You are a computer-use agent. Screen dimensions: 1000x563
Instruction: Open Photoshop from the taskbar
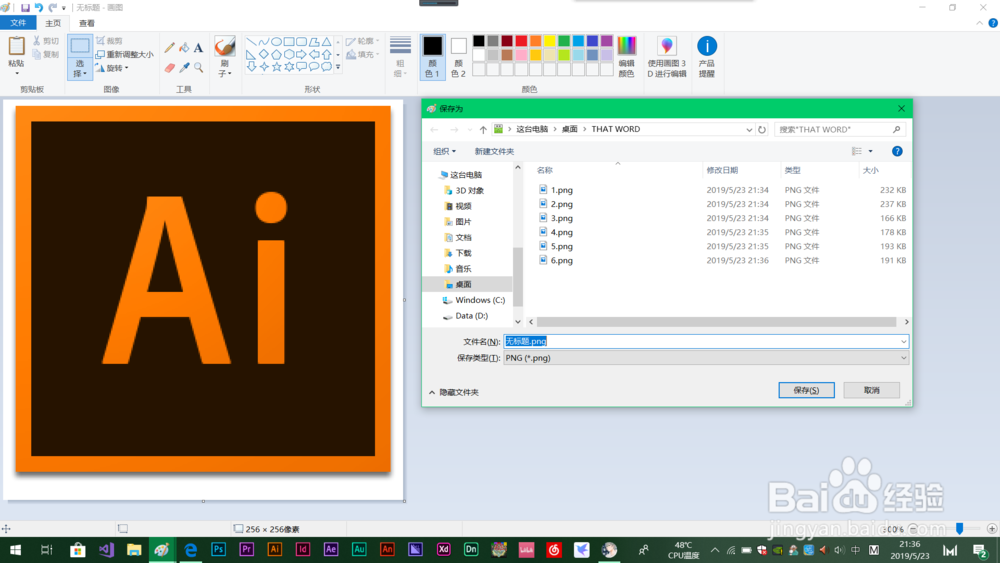pos(218,550)
